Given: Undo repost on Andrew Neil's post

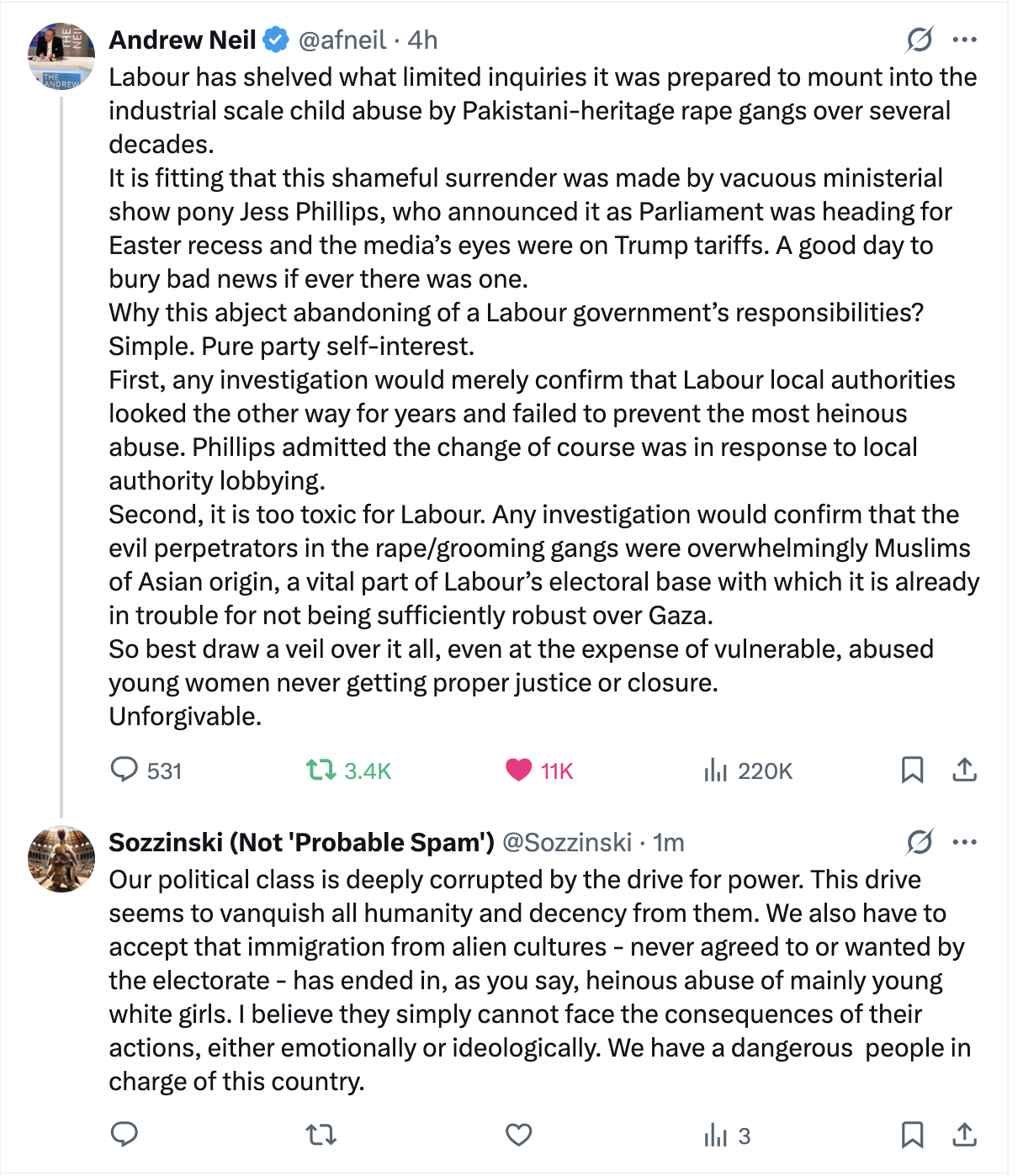Looking at the screenshot, I should 321,770.
